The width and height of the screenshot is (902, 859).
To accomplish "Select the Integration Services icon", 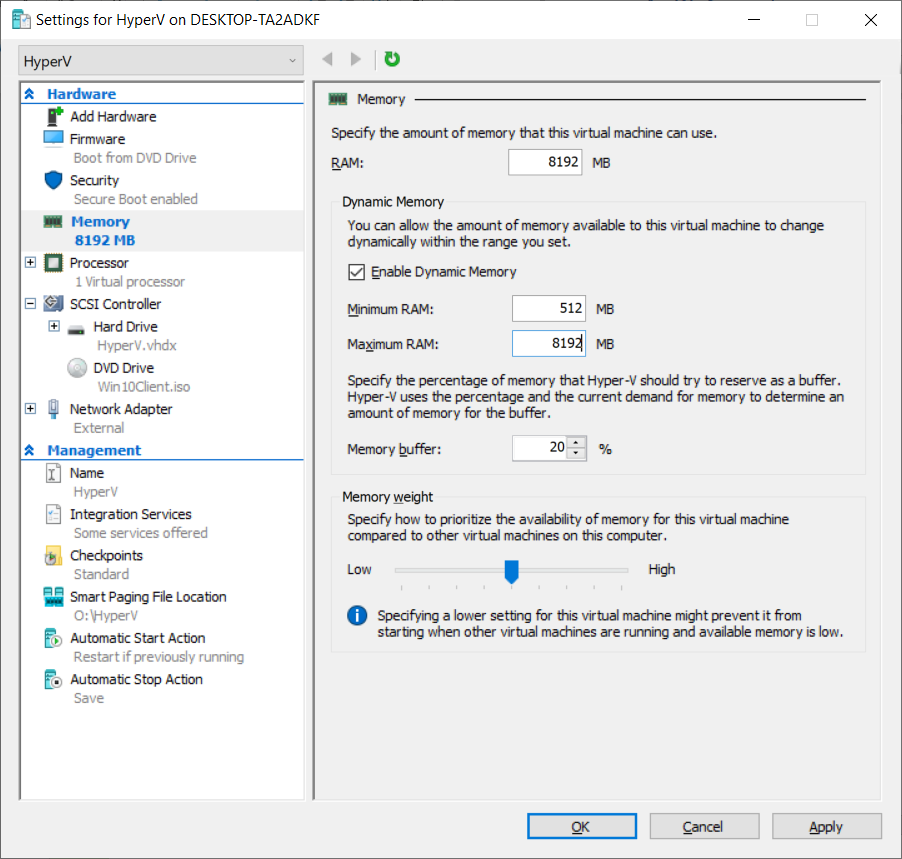I will coord(54,515).
